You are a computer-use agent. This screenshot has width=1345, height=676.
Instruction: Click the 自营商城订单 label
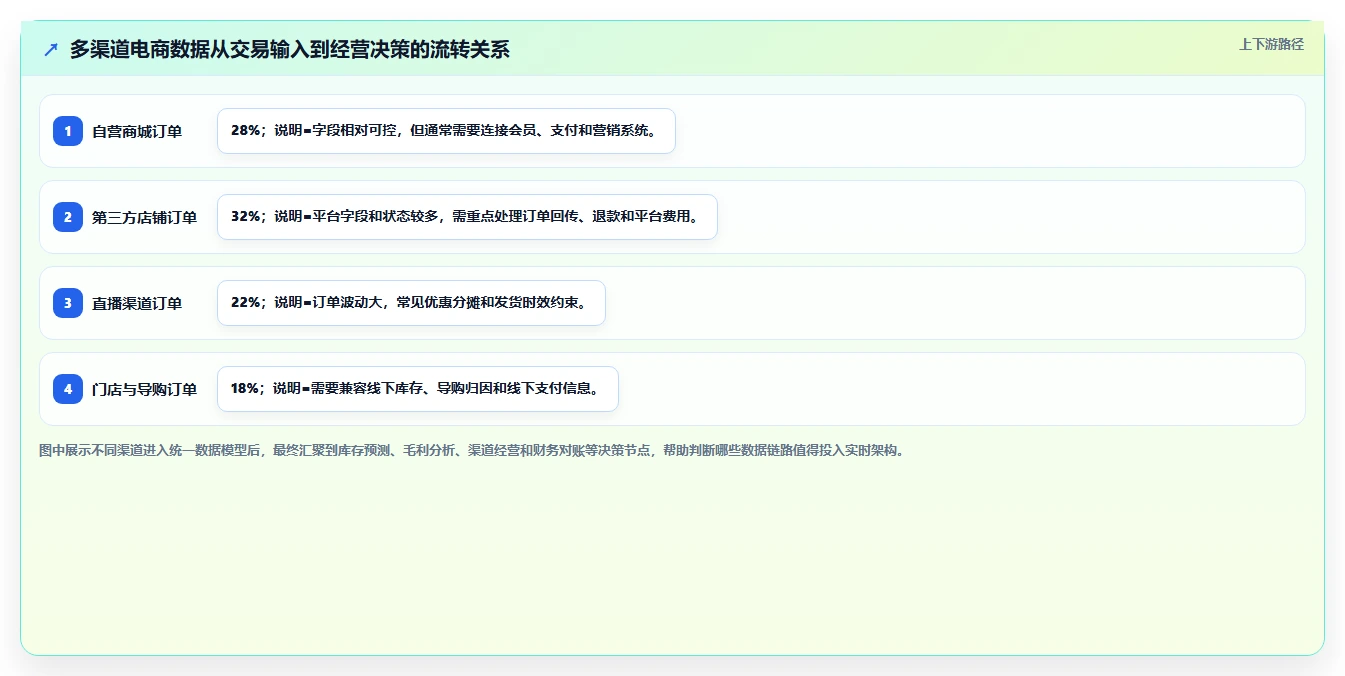coord(137,131)
